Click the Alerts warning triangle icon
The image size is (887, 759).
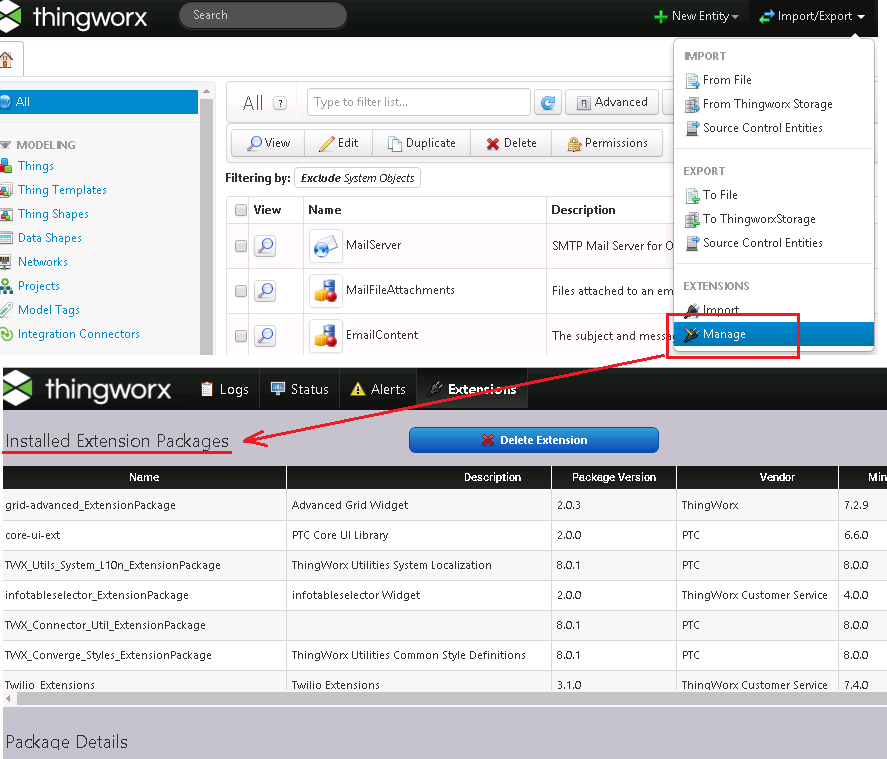point(358,389)
